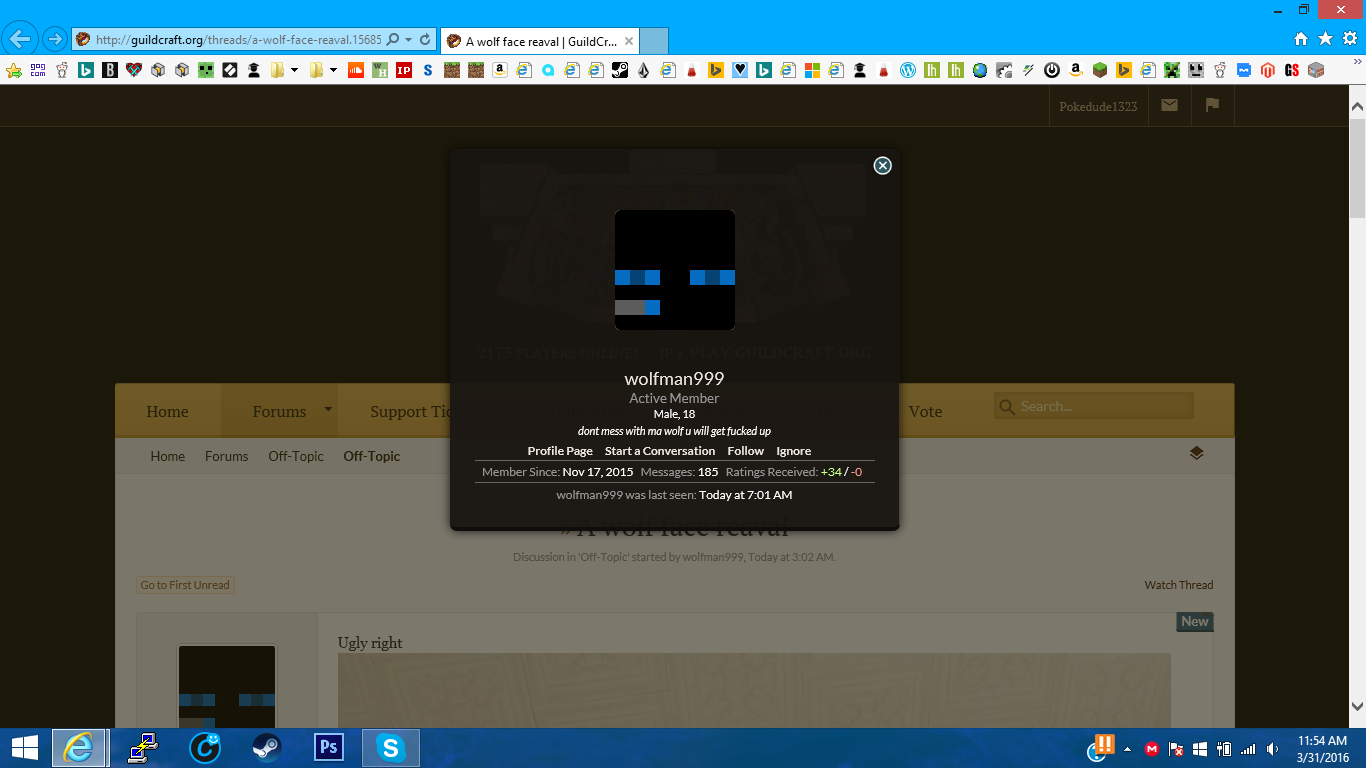
Task: Open the Steam bookmark in favorites bar
Action: pos(620,70)
